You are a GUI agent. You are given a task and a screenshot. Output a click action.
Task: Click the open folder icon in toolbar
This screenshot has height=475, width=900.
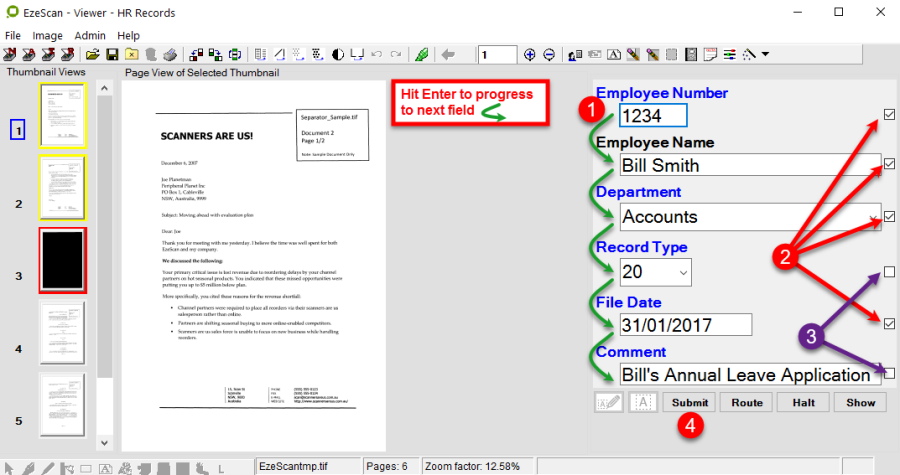click(92, 54)
